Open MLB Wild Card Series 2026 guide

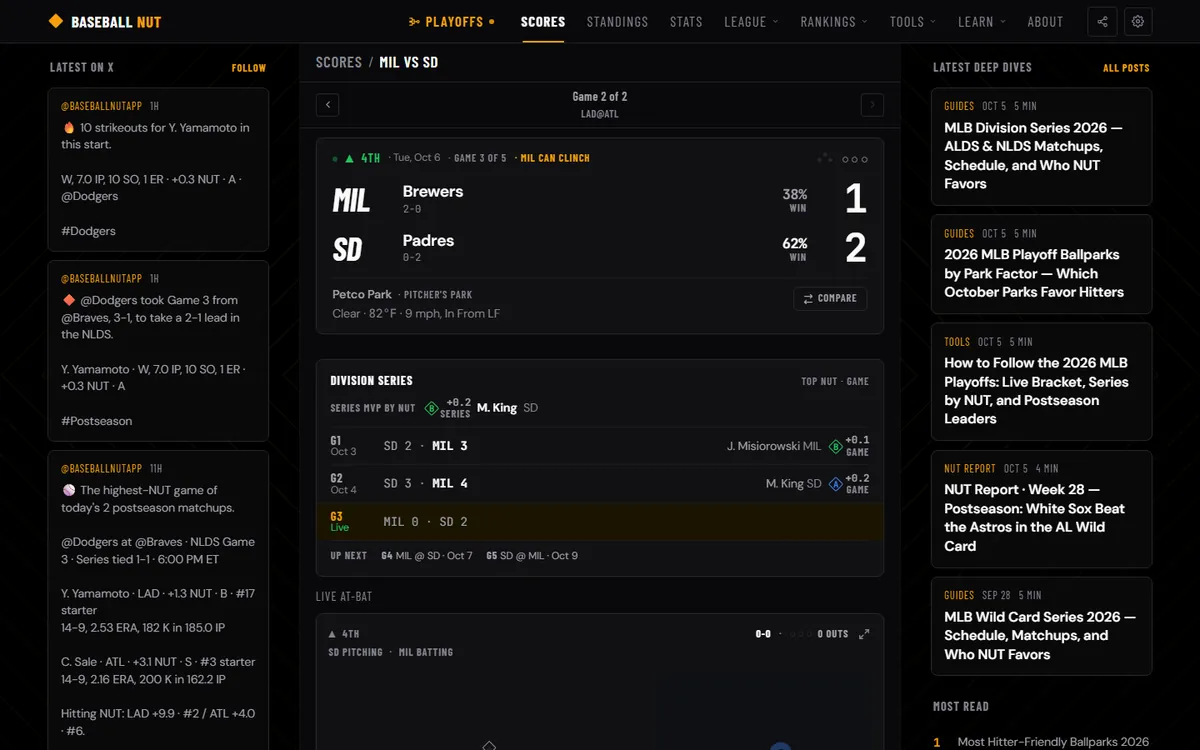point(1041,626)
